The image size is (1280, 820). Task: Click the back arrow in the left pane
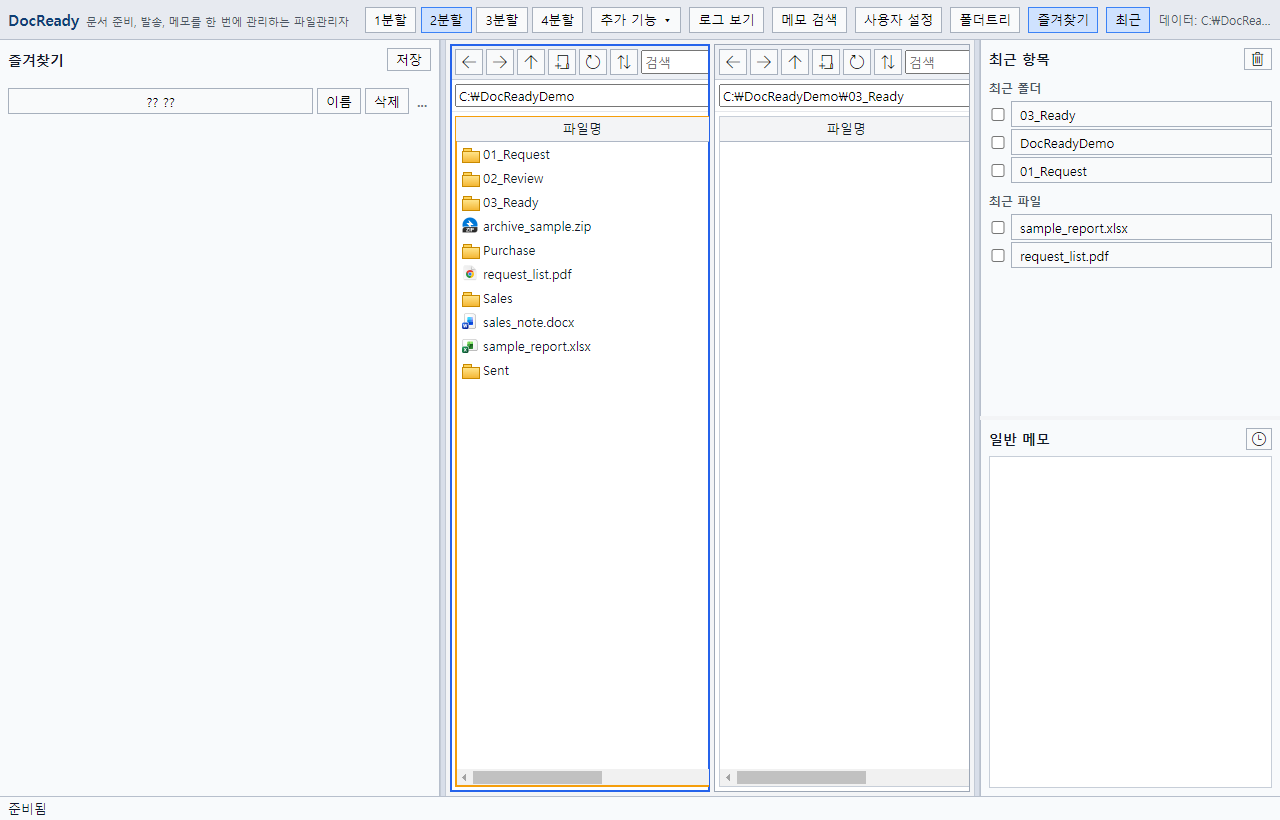click(x=469, y=62)
